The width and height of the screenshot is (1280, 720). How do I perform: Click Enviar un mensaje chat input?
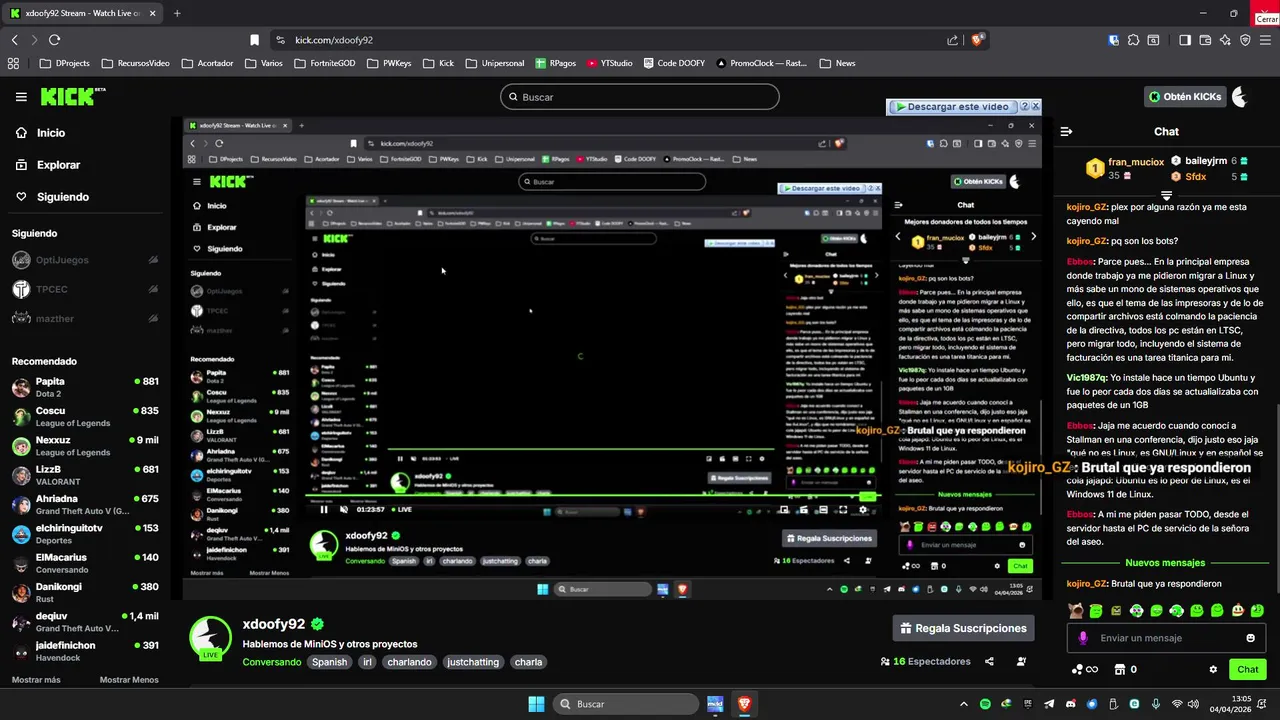tap(1165, 638)
